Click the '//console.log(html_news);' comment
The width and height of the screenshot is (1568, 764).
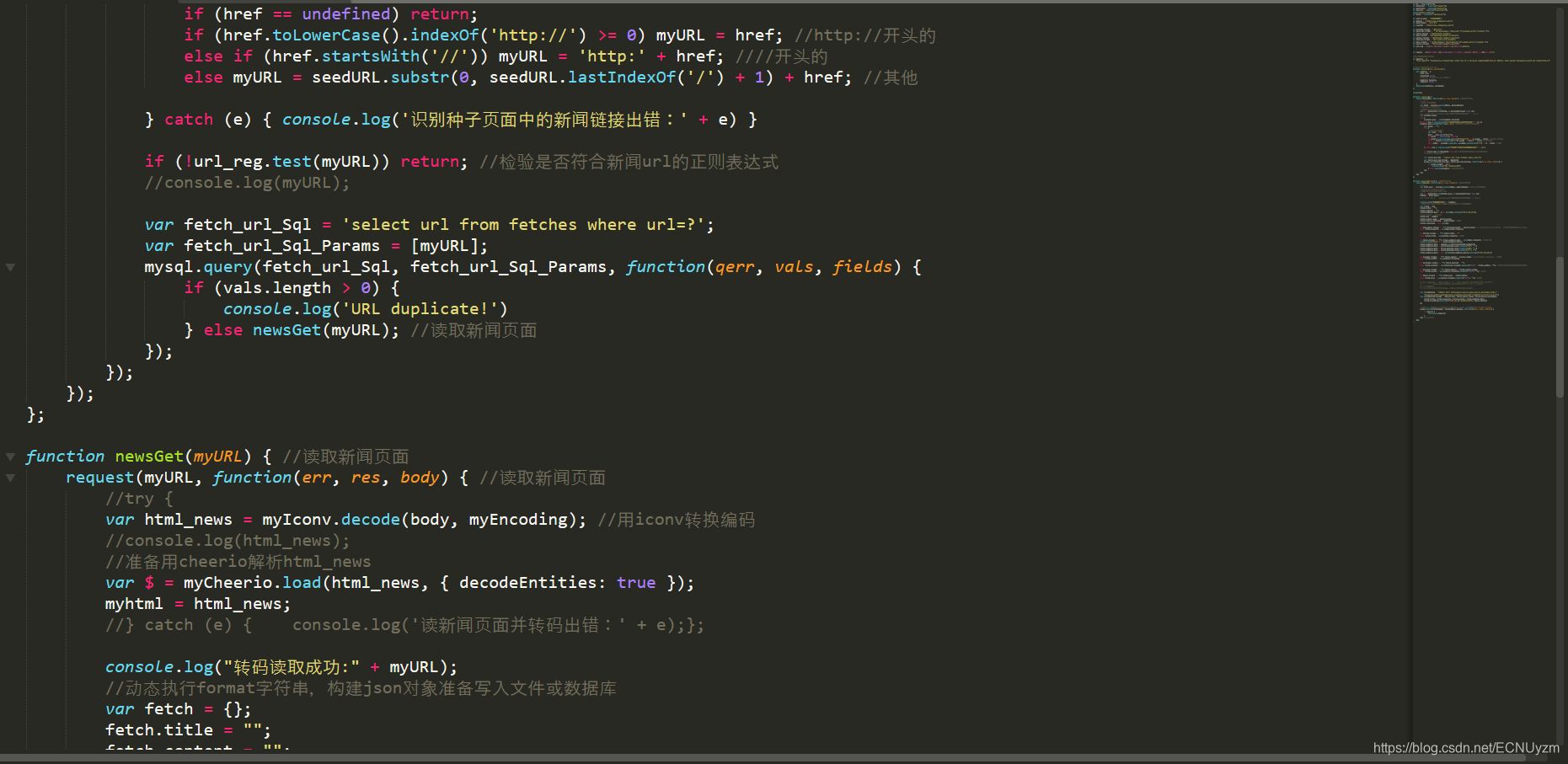click(x=227, y=541)
